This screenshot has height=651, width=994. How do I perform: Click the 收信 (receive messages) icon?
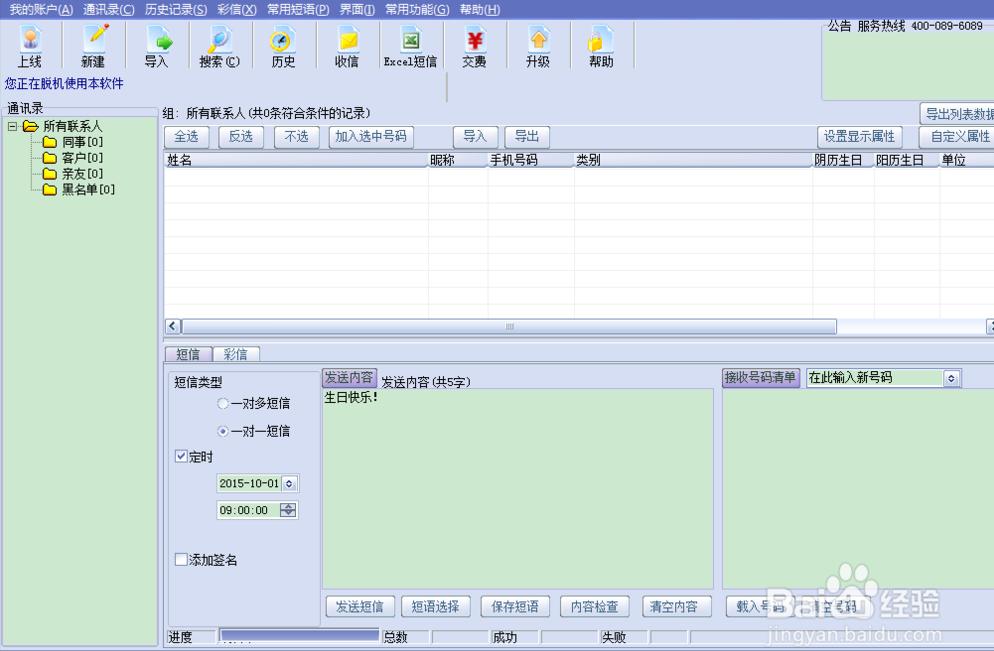pyautogui.click(x=346, y=44)
